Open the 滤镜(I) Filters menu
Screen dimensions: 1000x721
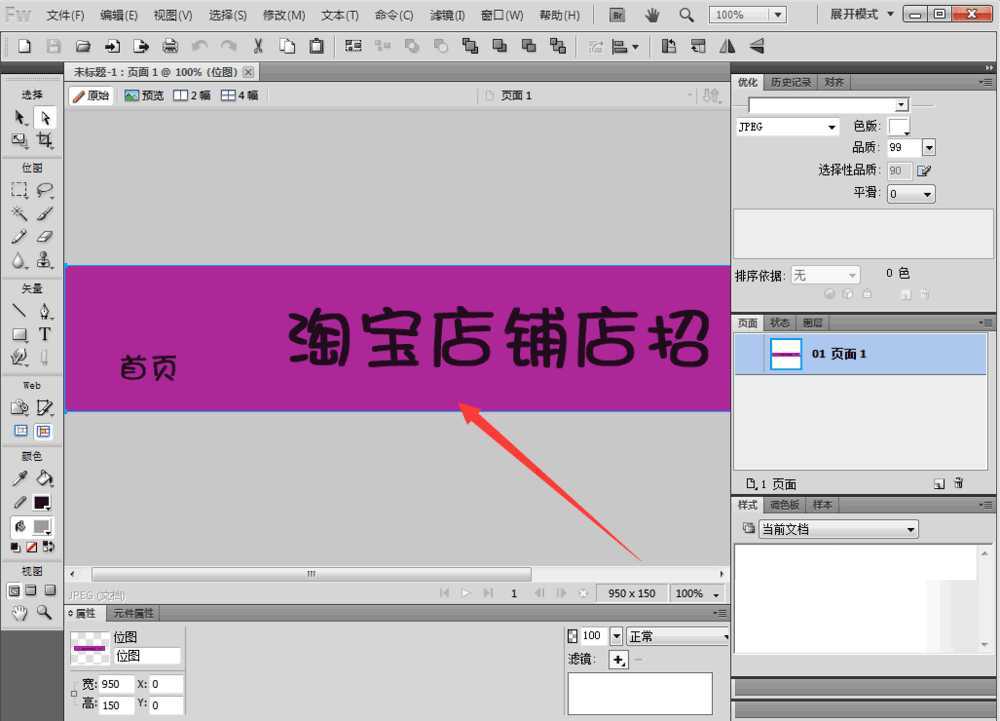[447, 15]
